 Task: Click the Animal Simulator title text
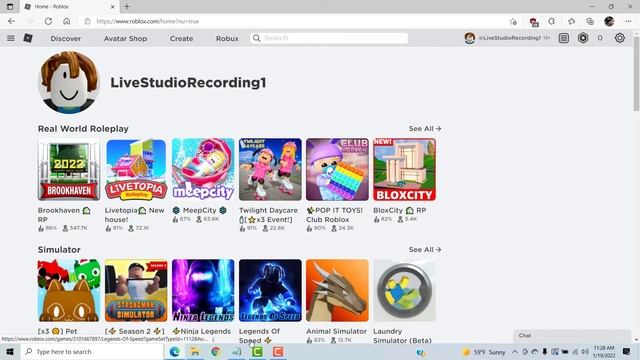[336, 331]
